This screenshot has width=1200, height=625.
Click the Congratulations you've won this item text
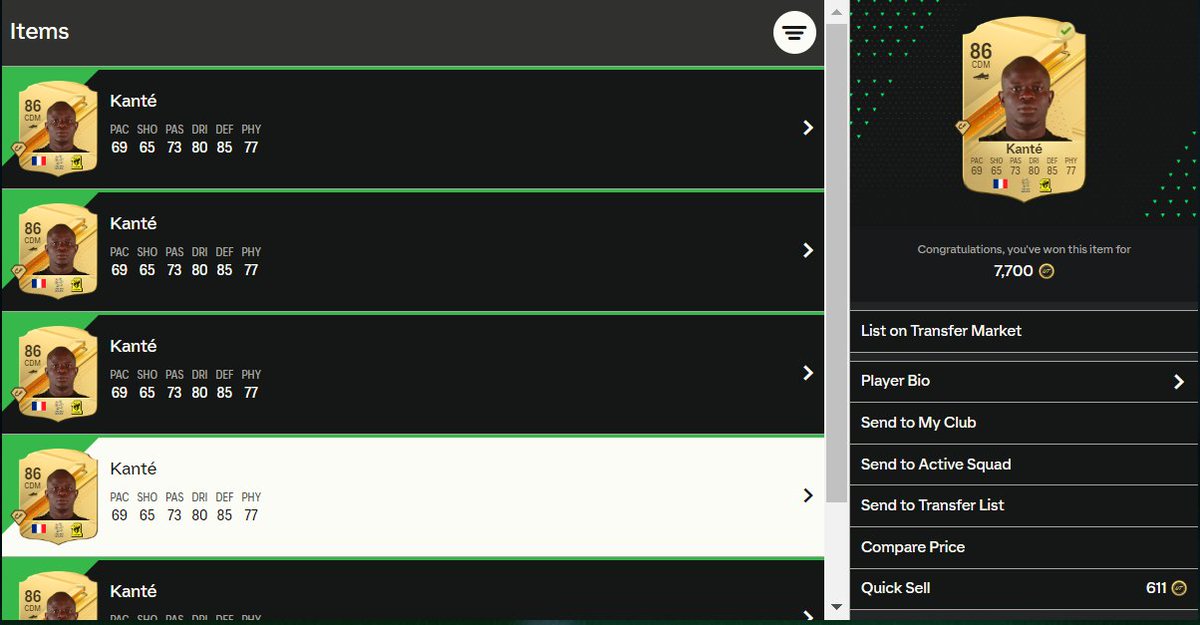(x=1024, y=249)
